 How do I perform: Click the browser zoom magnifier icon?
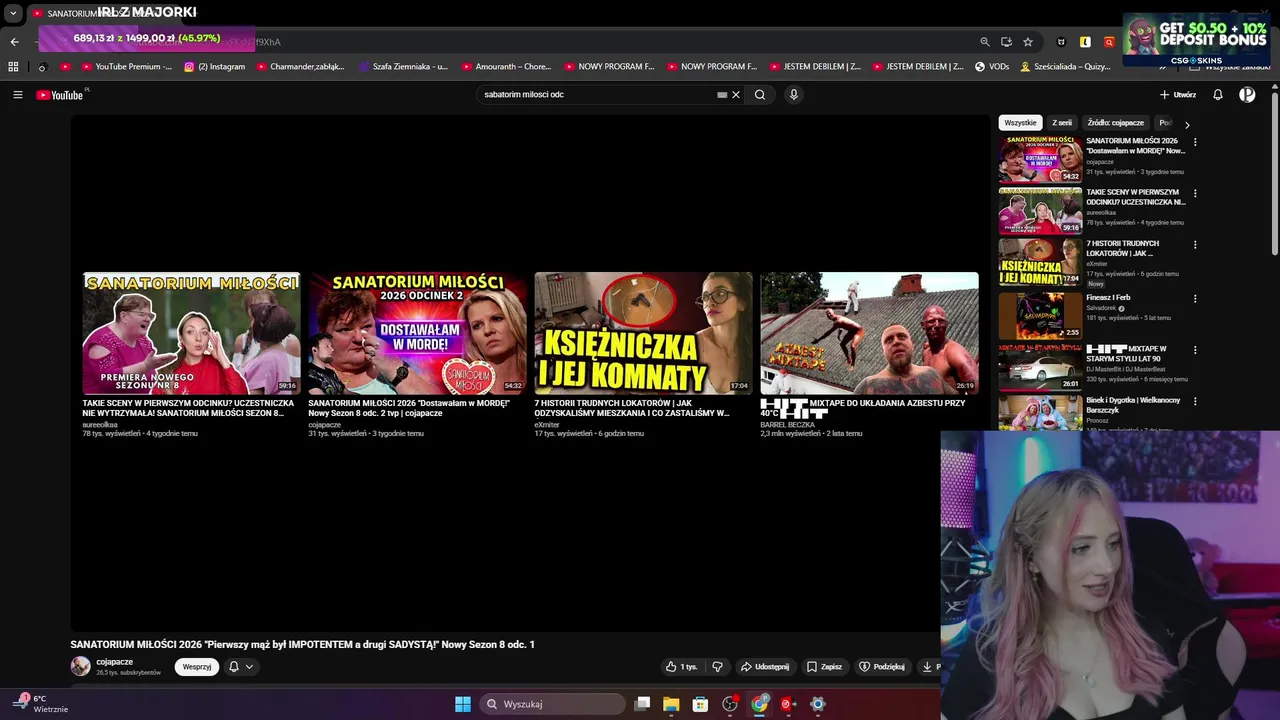click(985, 42)
